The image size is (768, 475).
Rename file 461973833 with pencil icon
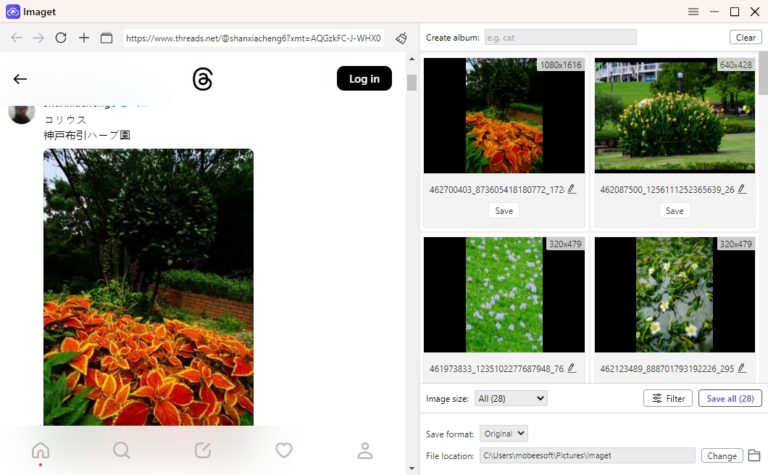pyautogui.click(x=572, y=368)
